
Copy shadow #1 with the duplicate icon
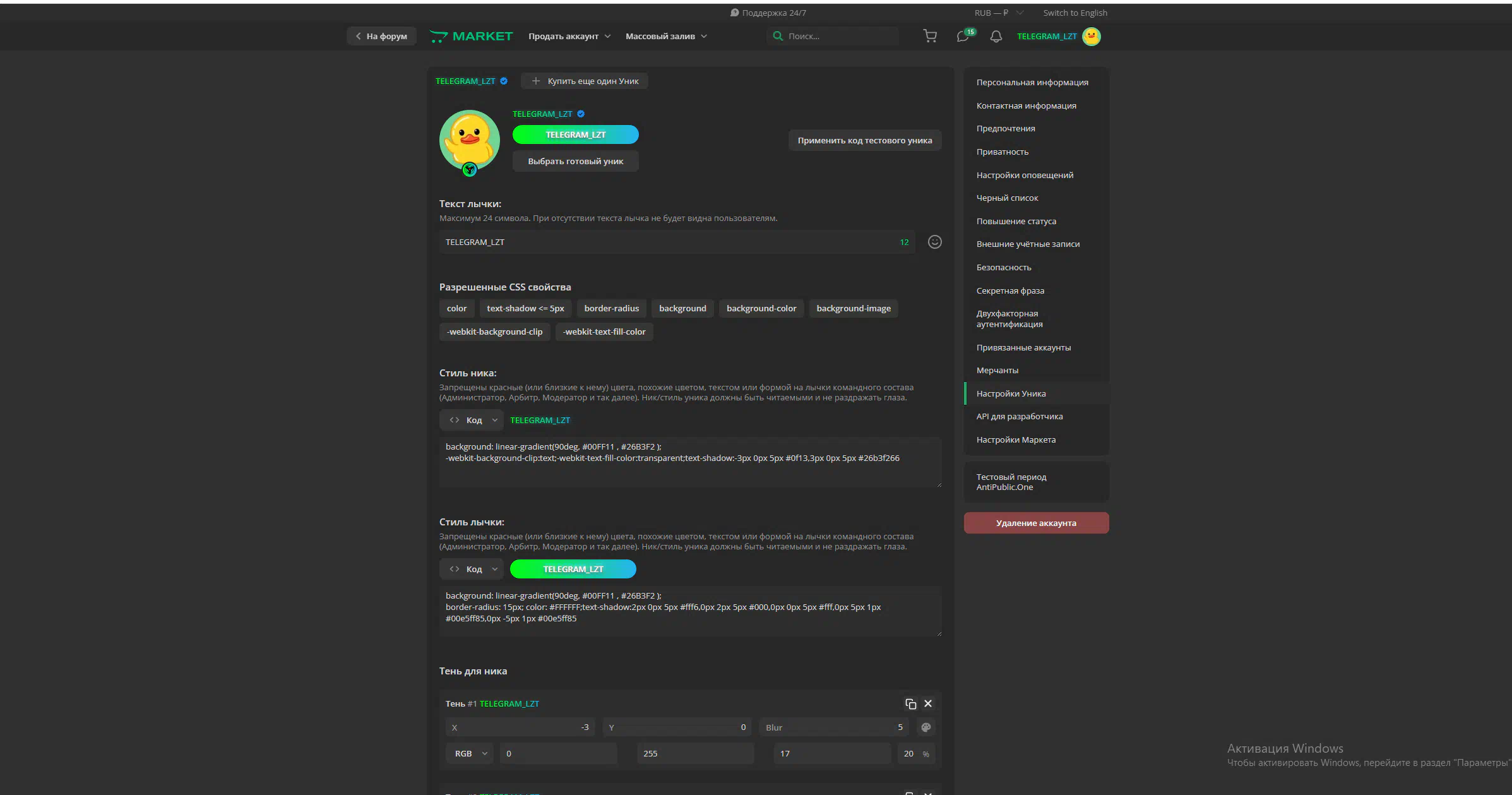(x=910, y=703)
